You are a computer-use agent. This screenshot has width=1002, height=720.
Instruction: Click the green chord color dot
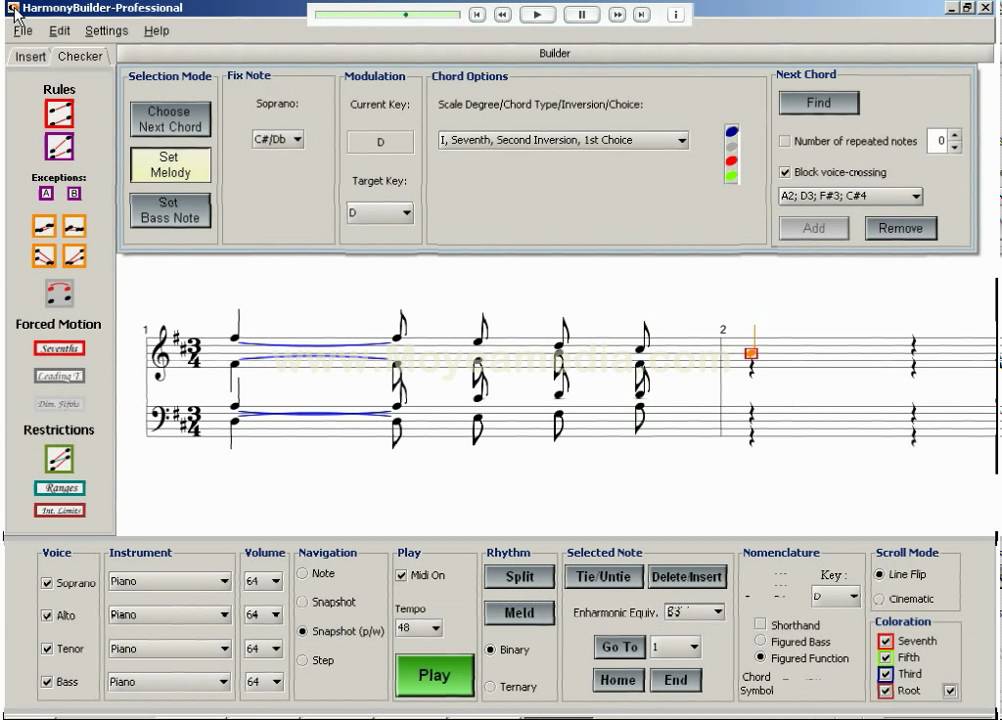coord(732,175)
